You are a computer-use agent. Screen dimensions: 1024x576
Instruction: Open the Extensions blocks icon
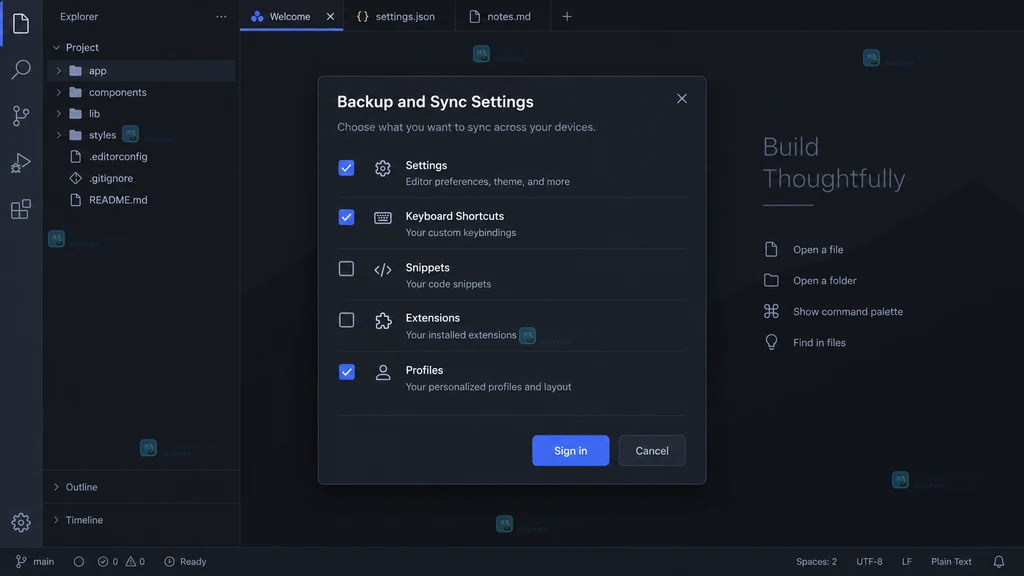point(21,209)
